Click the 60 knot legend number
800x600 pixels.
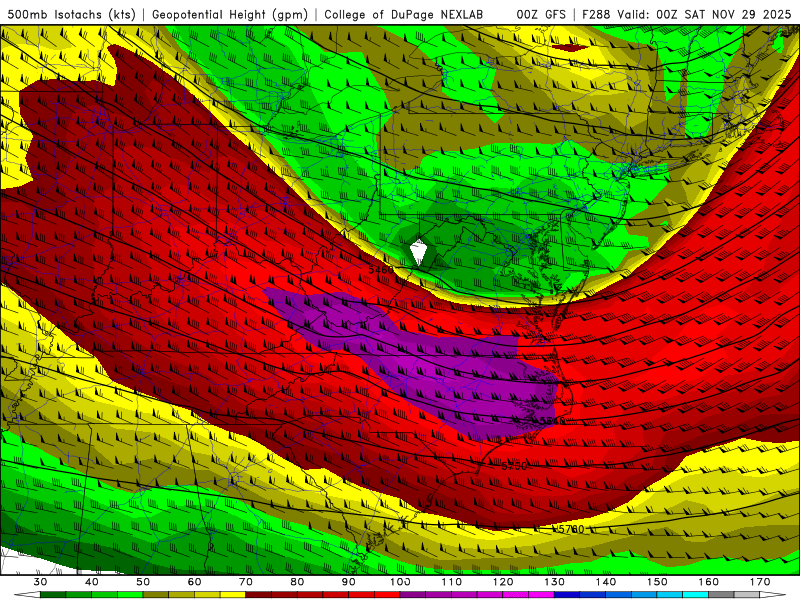click(194, 582)
